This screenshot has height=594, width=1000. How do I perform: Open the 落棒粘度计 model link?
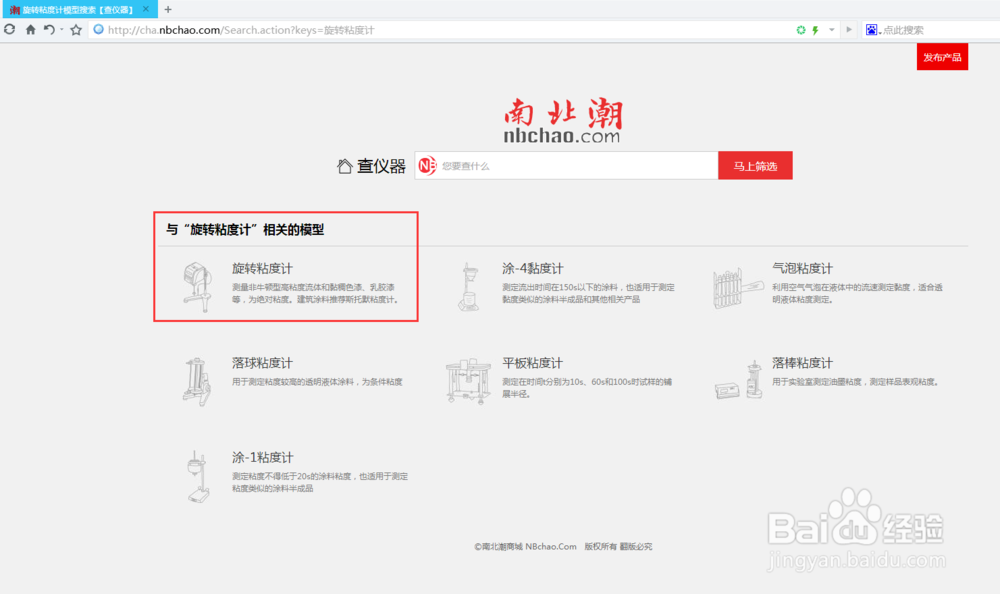802,363
